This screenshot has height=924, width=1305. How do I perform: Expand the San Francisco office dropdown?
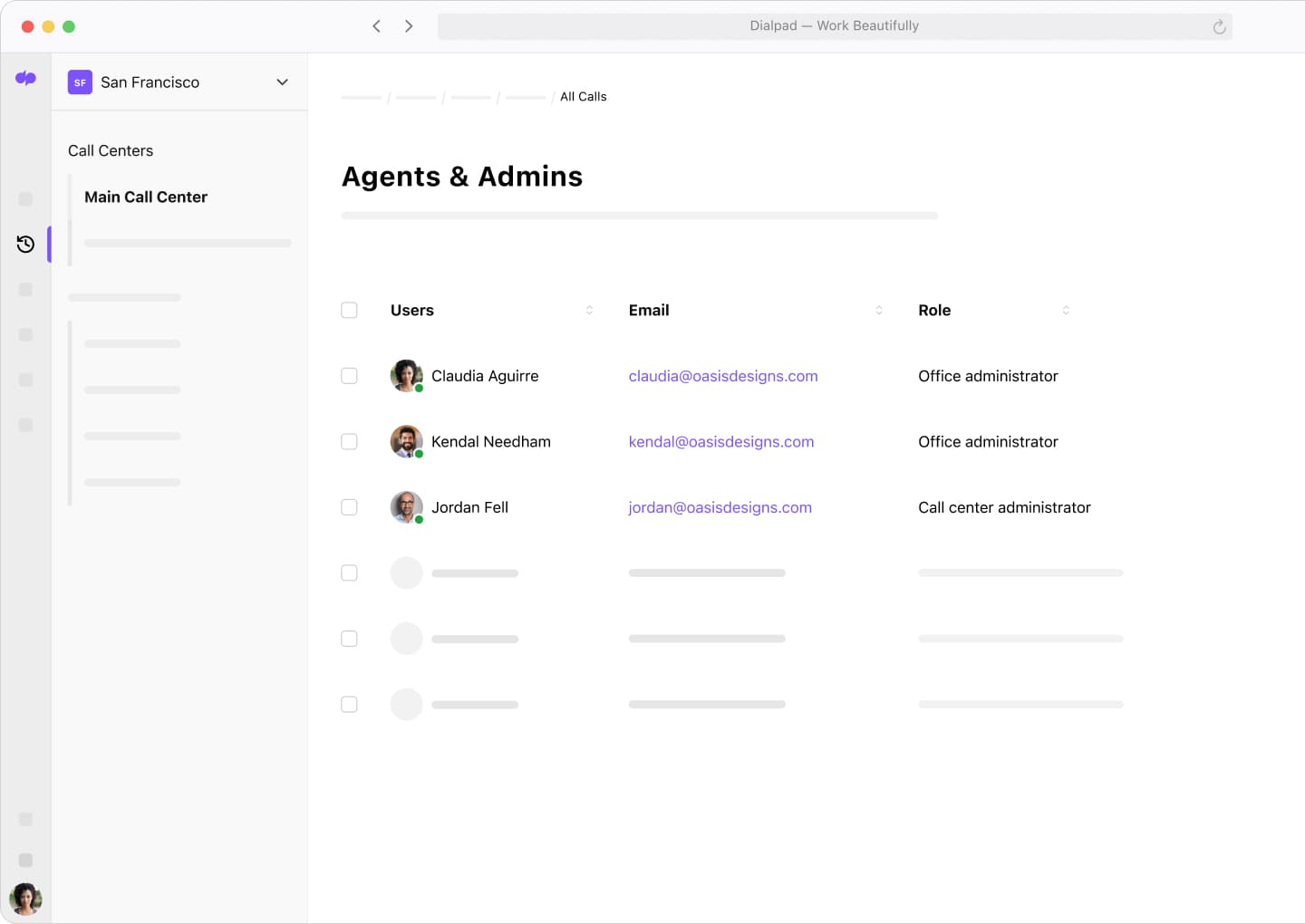282,82
